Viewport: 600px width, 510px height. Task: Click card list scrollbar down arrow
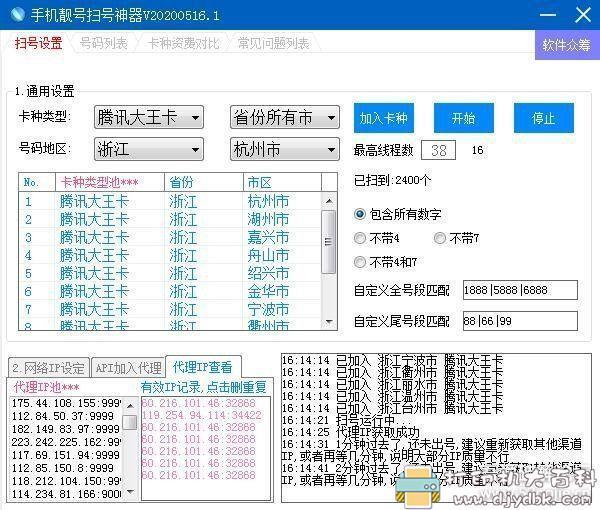coord(329,322)
